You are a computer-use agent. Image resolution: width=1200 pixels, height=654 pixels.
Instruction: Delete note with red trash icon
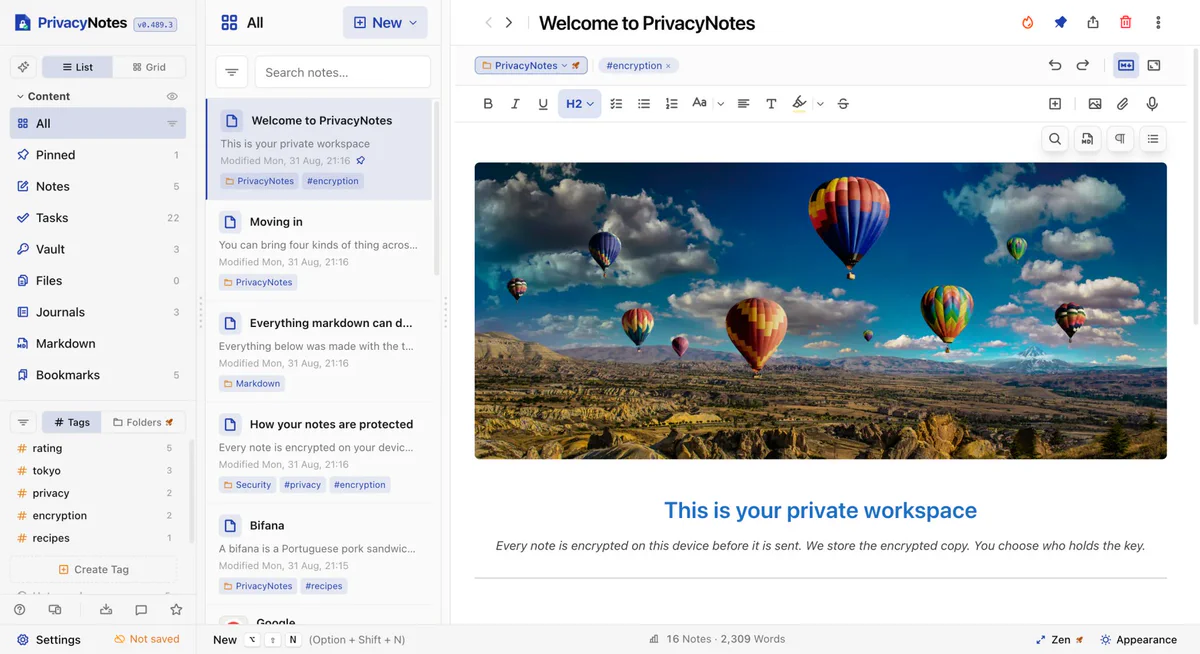pos(1126,23)
